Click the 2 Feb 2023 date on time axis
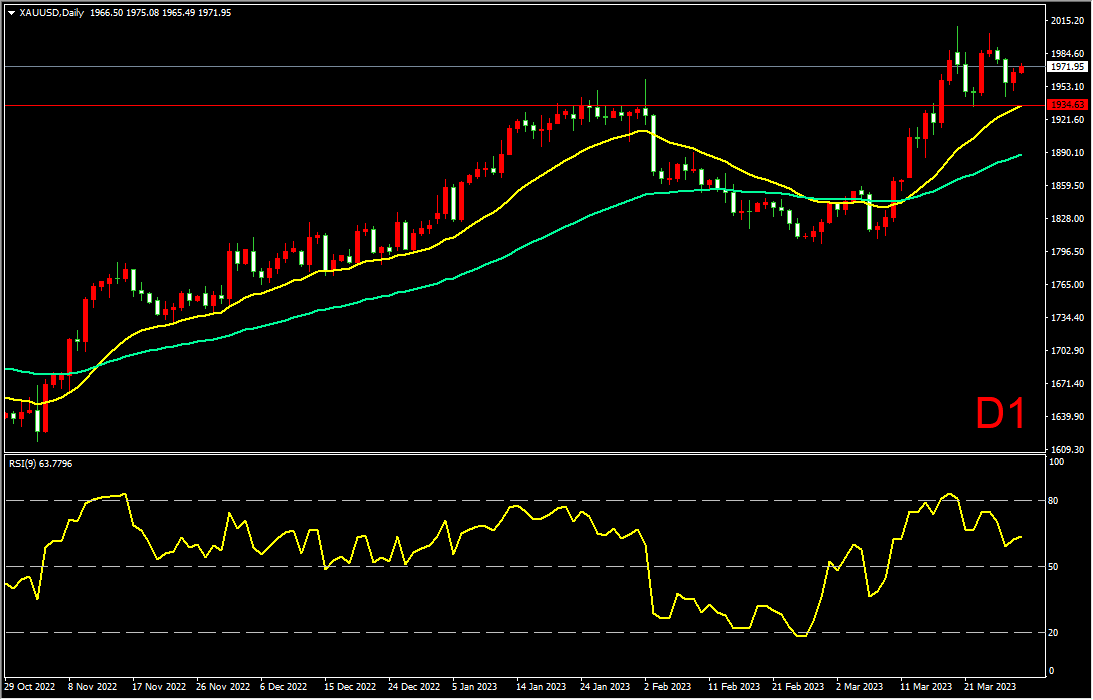This screenshot has height=700, width=1093. 668,687
